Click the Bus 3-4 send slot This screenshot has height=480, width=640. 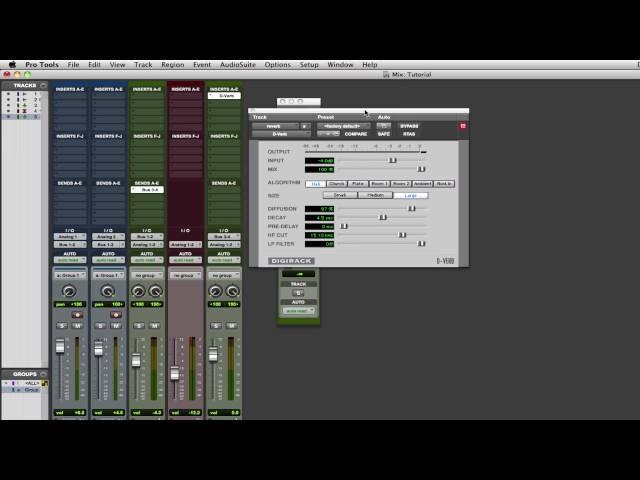(147, 190)
